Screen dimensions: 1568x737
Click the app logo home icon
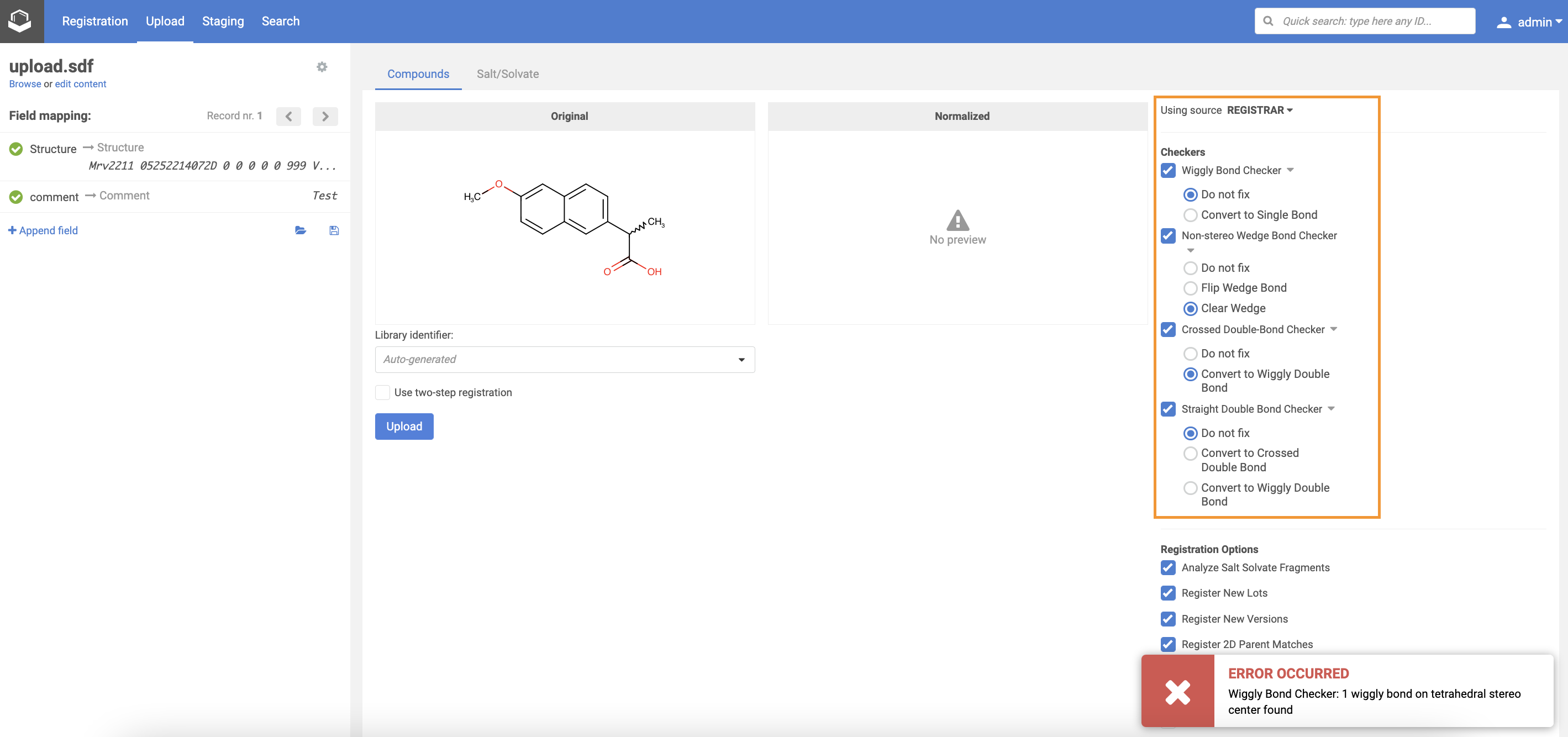[x=20, y=20]
